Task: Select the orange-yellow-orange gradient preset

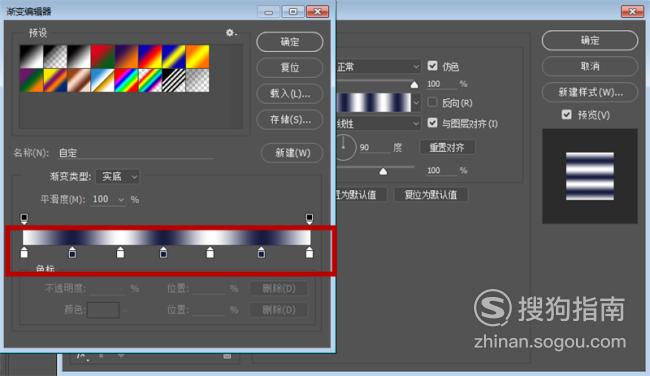Action: (197, 56)
